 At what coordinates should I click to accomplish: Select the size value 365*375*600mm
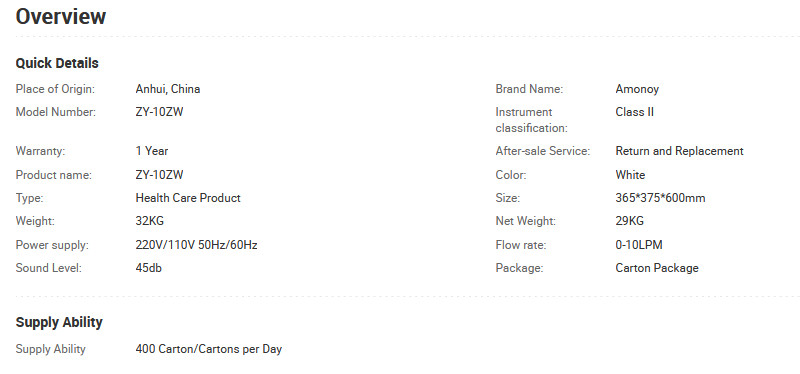coord(660,198)
